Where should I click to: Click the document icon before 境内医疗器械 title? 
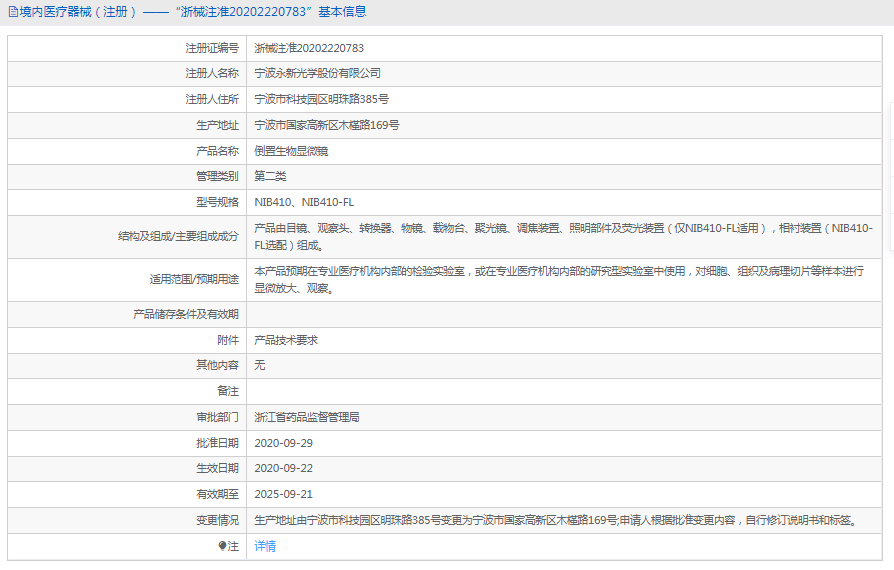coord(13,12)
